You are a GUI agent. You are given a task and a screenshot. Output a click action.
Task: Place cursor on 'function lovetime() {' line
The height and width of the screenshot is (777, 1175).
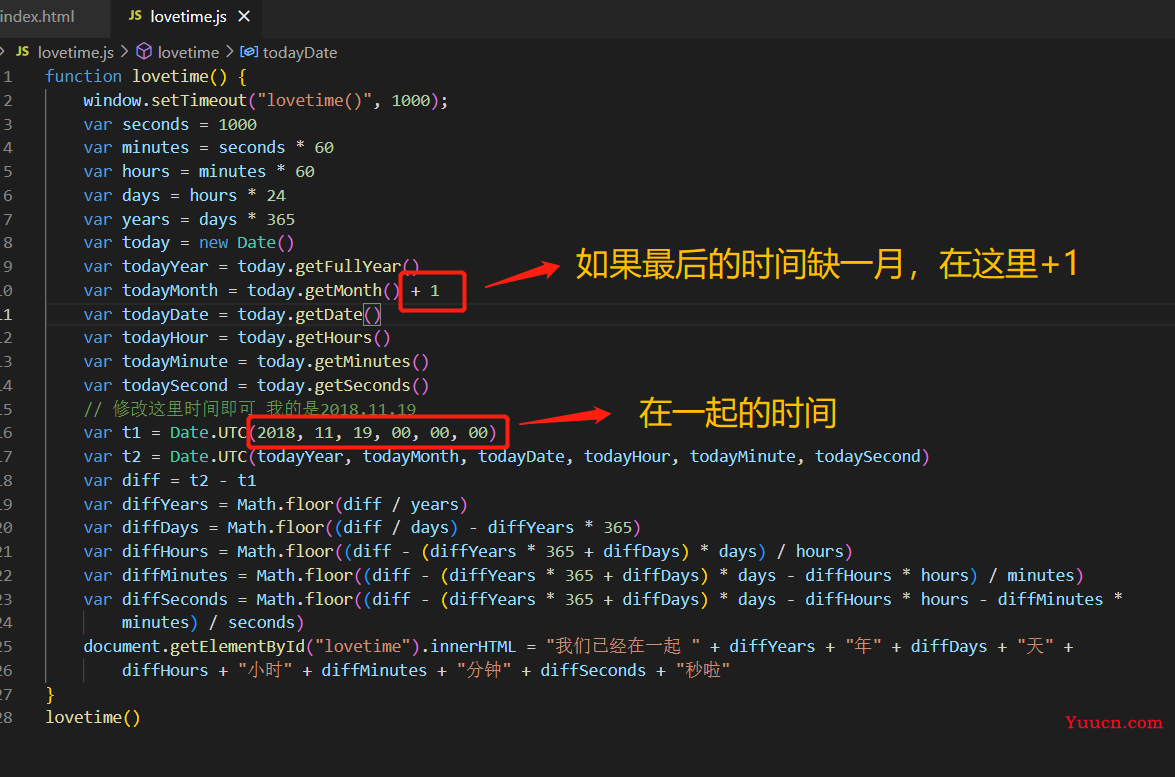pyautogui.click(x=146, y=76)
